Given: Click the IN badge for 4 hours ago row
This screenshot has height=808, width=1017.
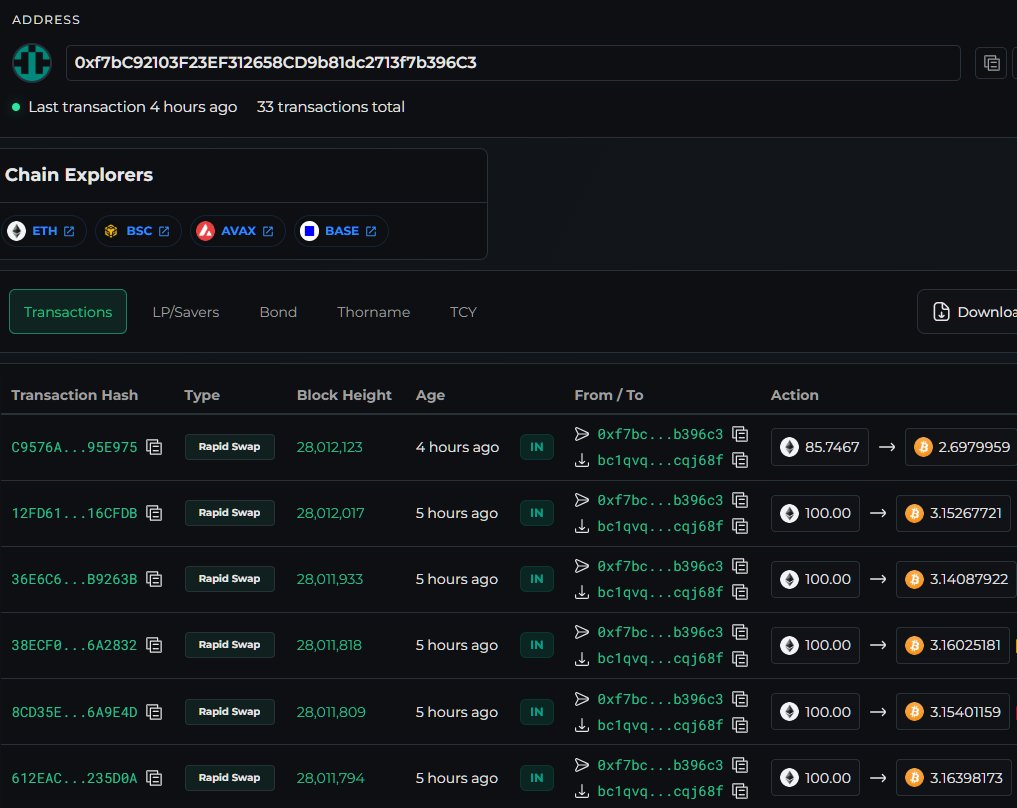Looking at the screenshot, I should click(536, 447).
